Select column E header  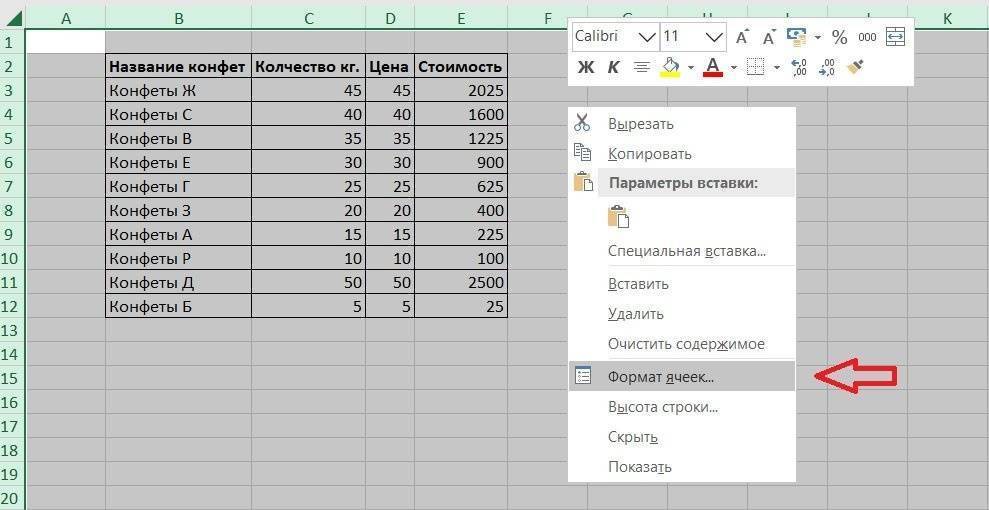tap(461, 19)
